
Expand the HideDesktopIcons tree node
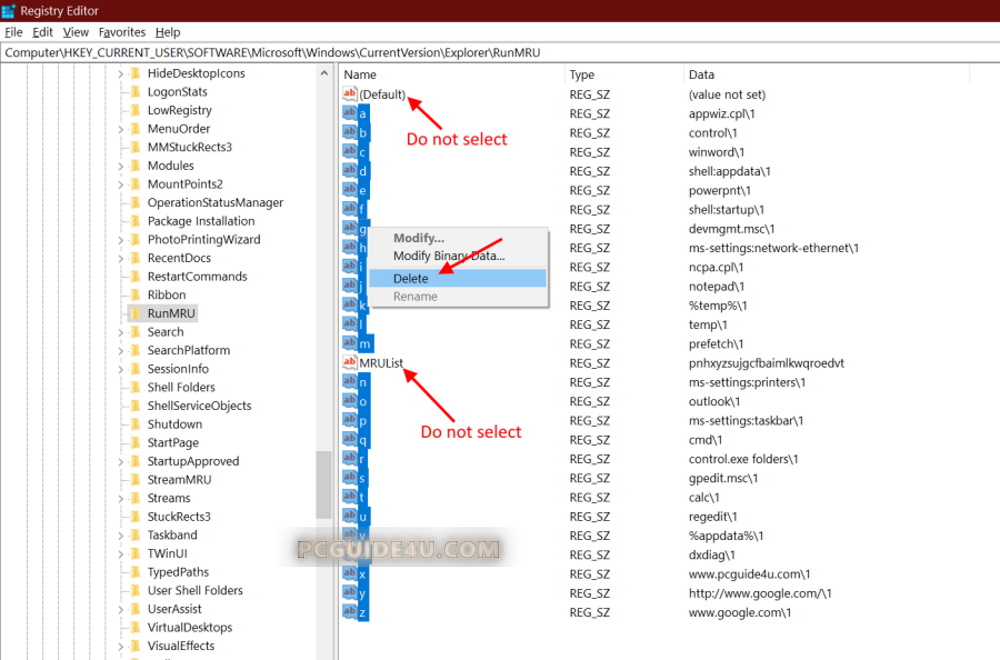(x=120, y=73)
